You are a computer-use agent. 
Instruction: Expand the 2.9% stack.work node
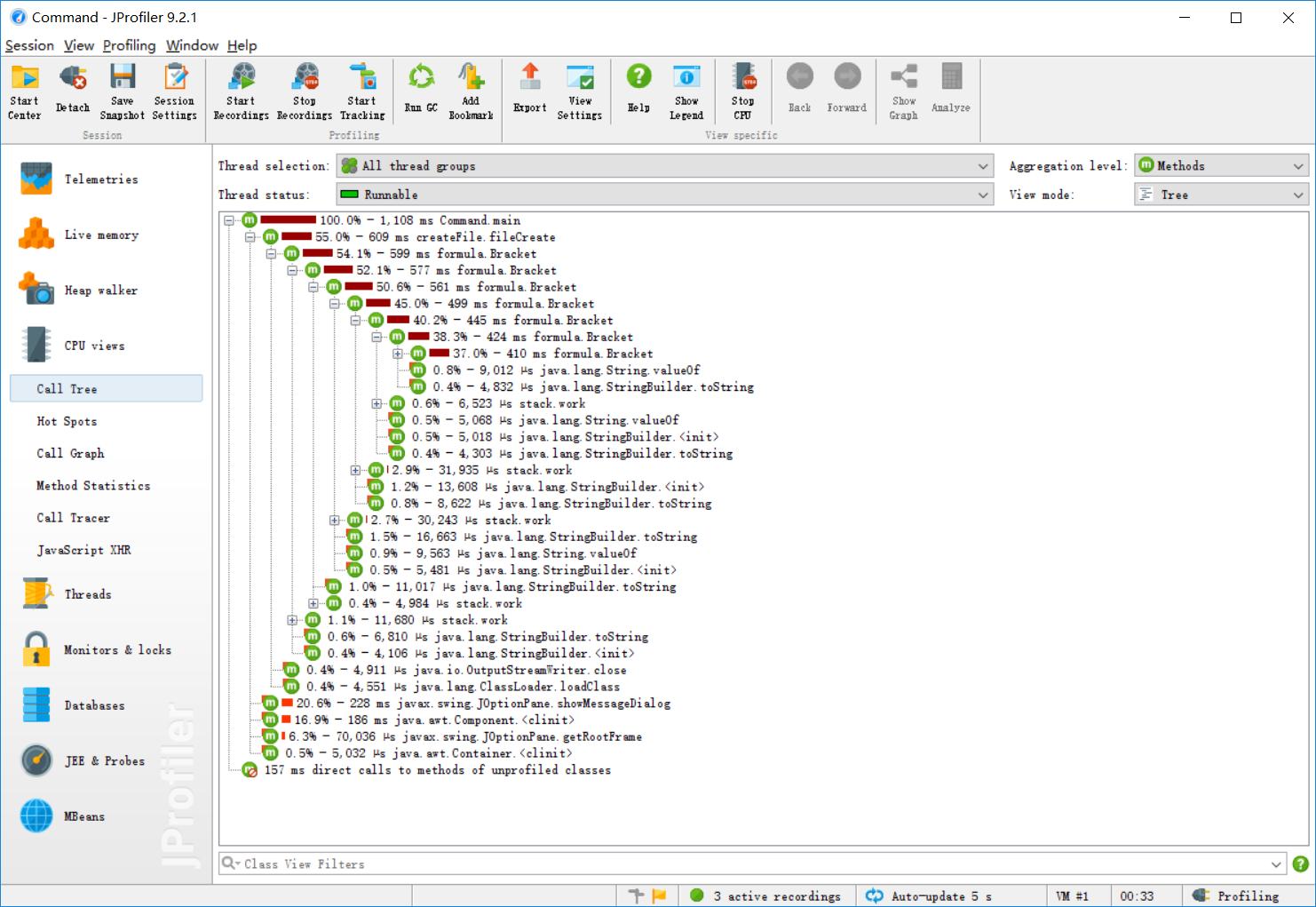(356, 470)
